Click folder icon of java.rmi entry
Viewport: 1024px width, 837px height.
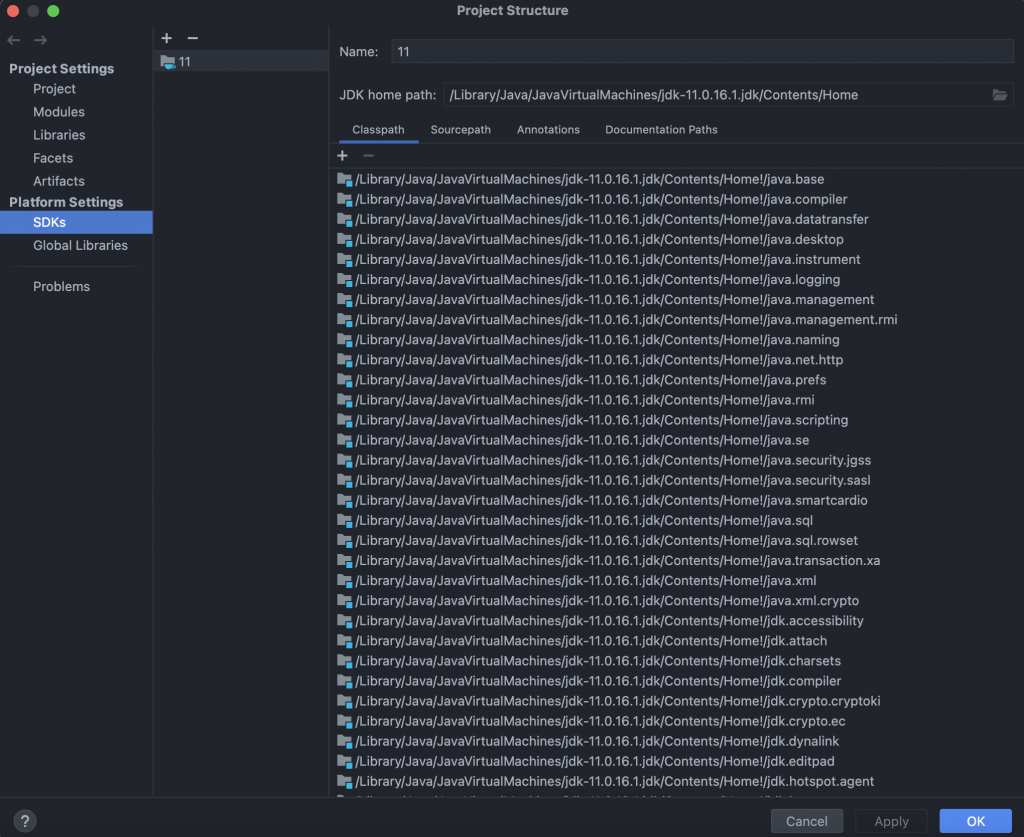point(345,400)
